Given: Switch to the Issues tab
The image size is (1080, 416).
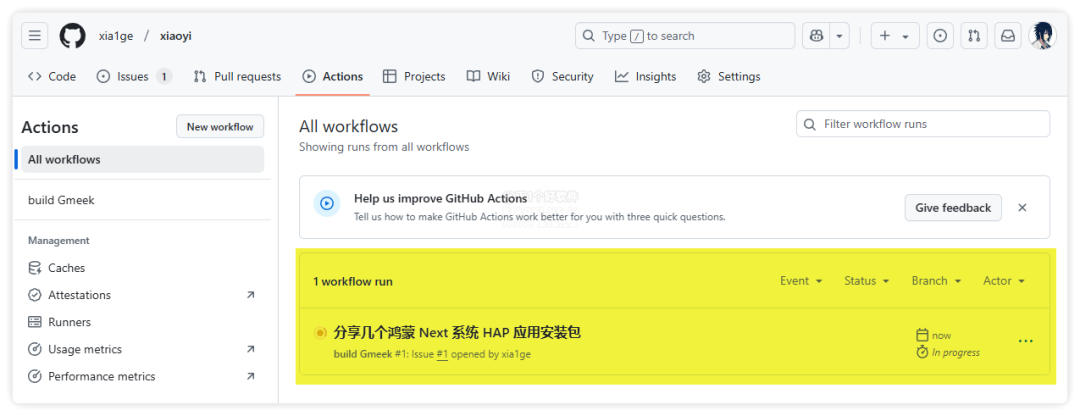Looking at the screenshot, I should click(x=134, y=76).
